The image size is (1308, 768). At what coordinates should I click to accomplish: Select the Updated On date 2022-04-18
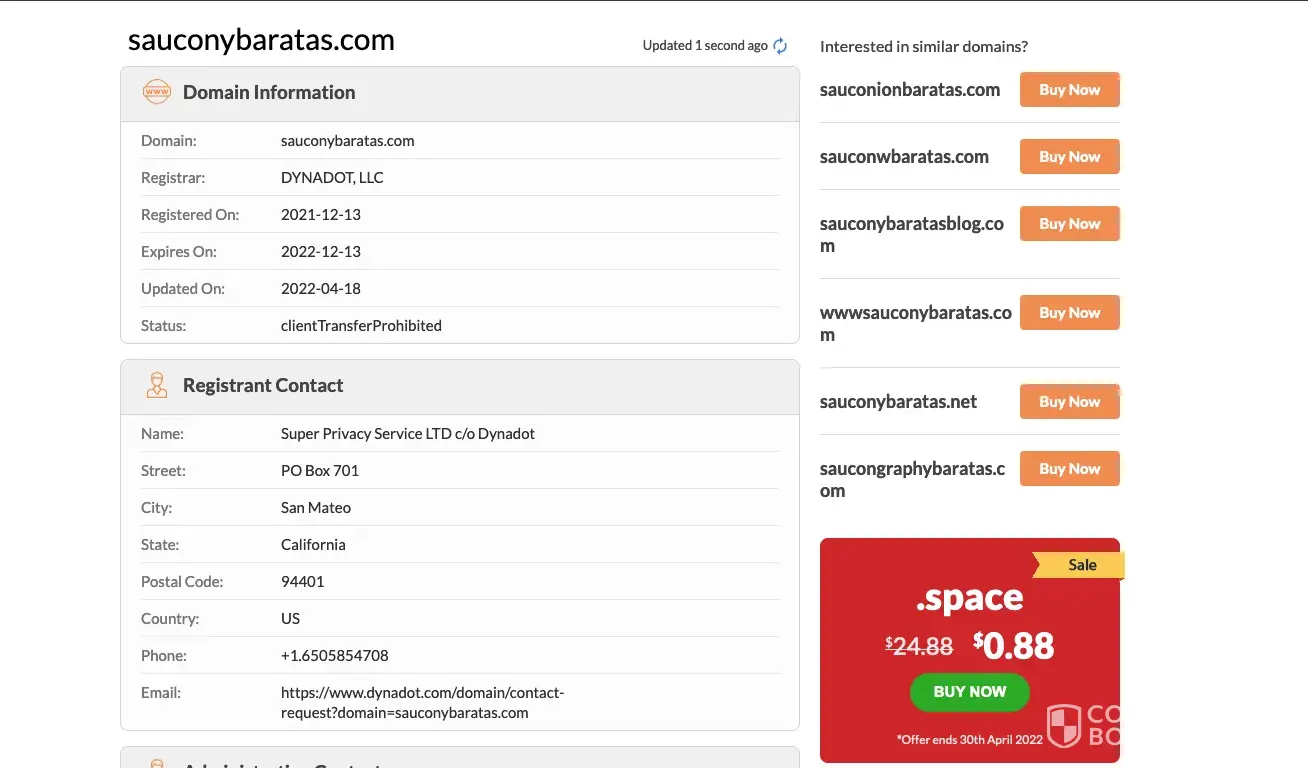point(321,289)
